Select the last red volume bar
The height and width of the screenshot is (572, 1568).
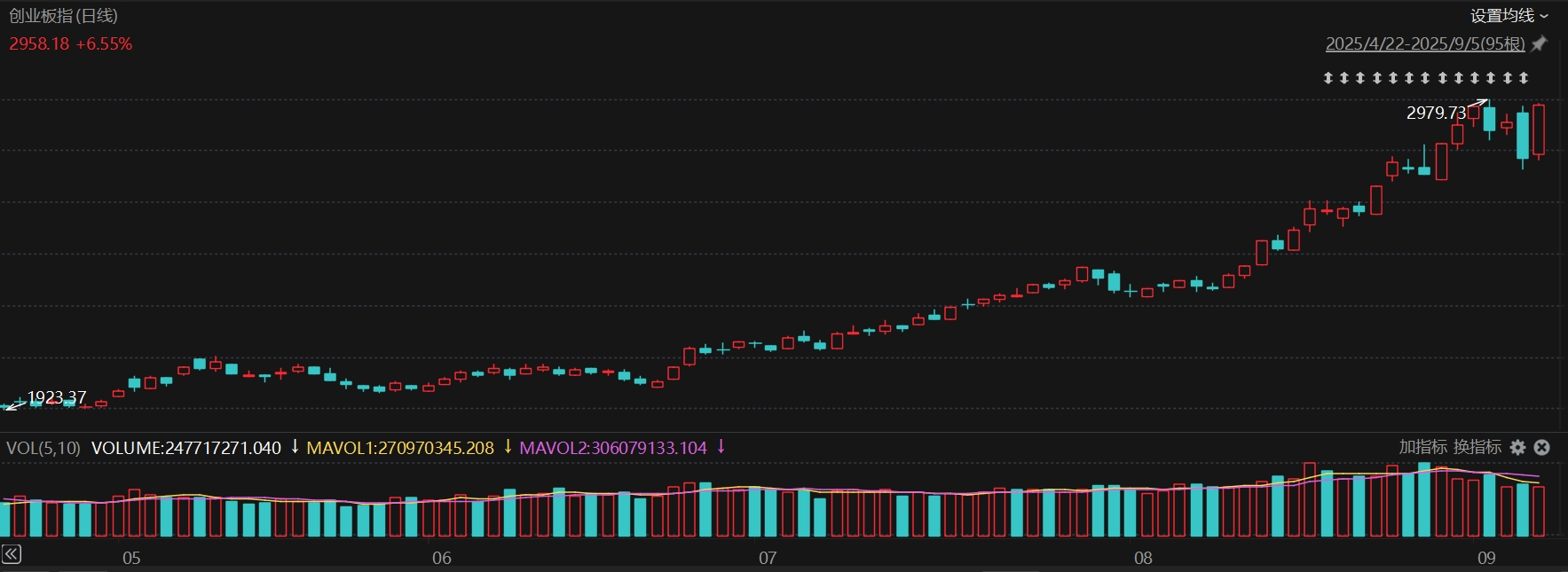pyautogui.click(x=1539, y=511)
